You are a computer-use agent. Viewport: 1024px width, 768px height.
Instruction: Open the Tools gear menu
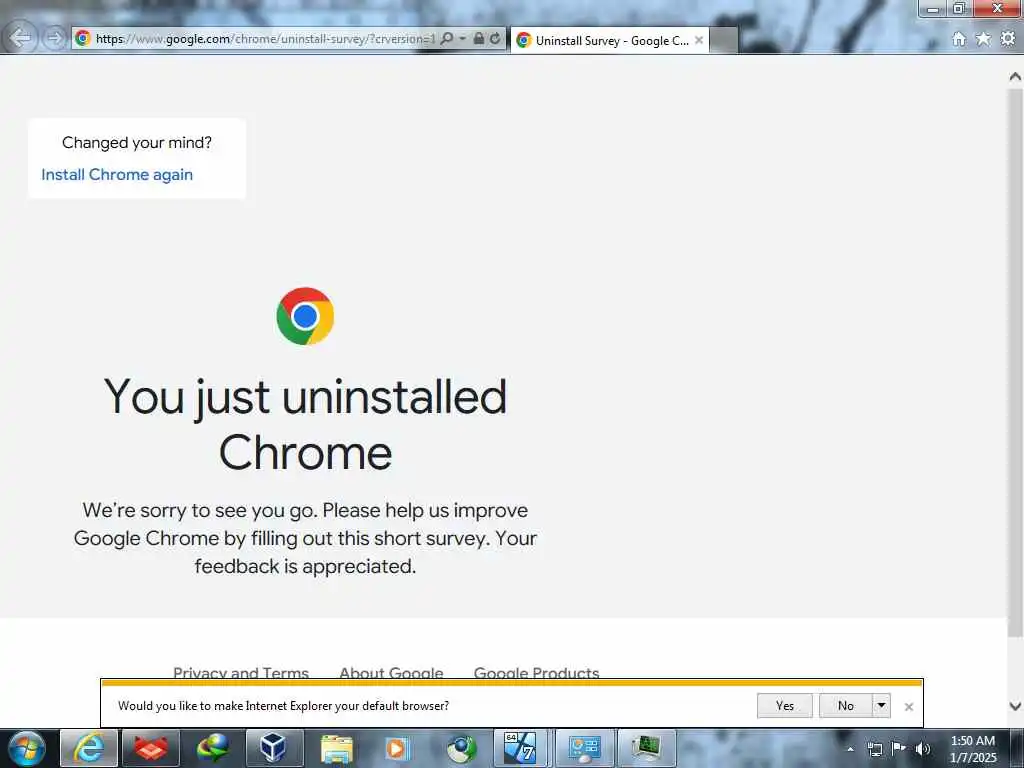[x=1008, y=39]
